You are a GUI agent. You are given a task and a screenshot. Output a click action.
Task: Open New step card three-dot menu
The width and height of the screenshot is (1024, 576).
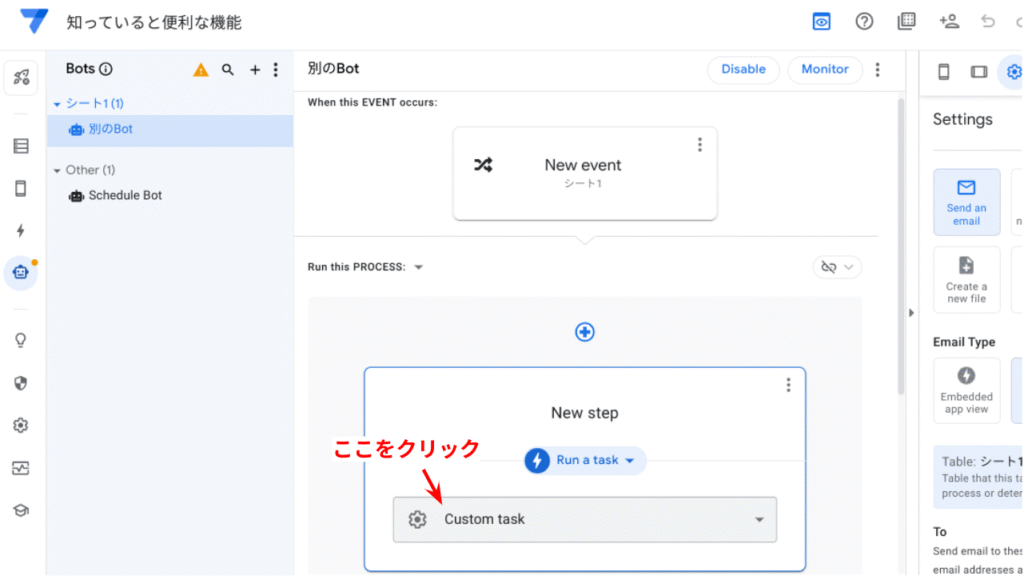tap(788, 385)
